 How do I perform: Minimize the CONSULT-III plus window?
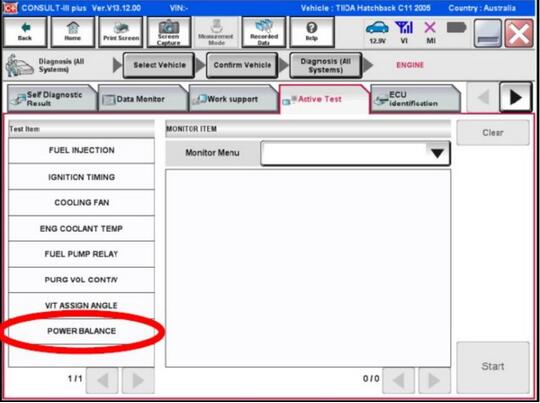coord(487,33)
